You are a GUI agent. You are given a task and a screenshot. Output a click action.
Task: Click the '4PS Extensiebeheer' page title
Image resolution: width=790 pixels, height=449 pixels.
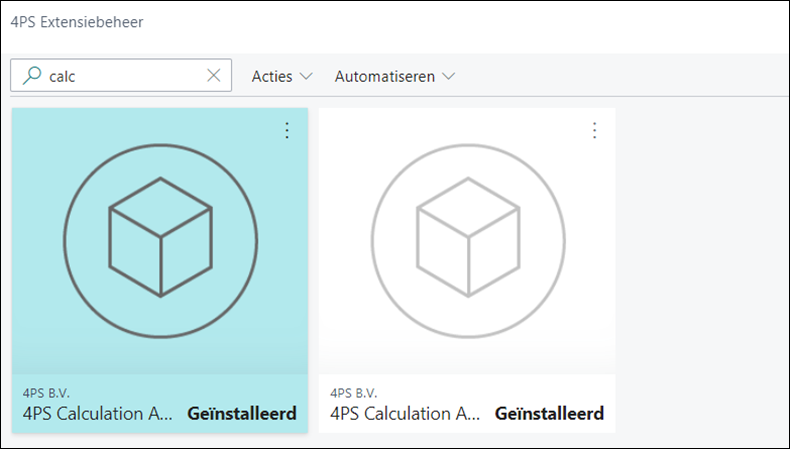click(x=77, y=22)
